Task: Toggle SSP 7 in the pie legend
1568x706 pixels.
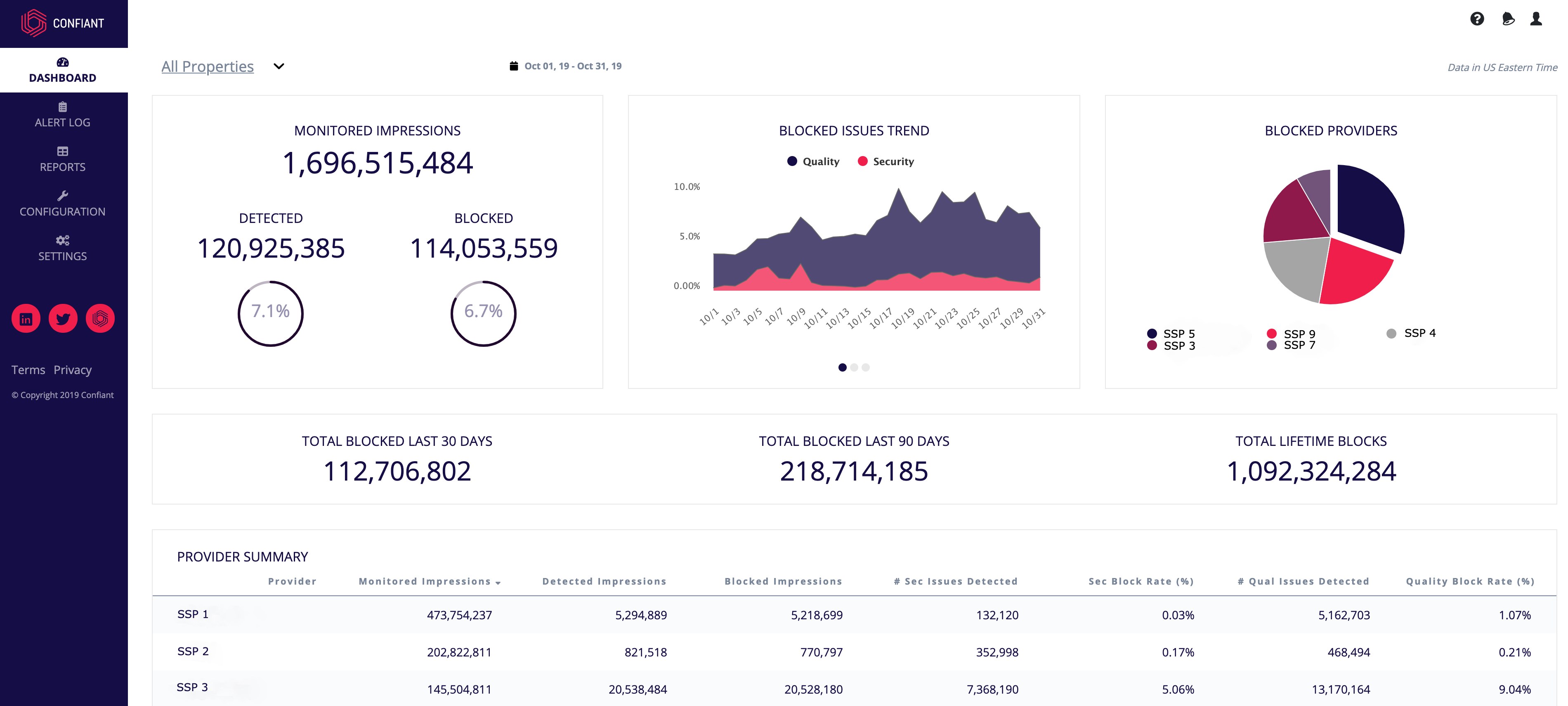Action: tap(1290, 345)
